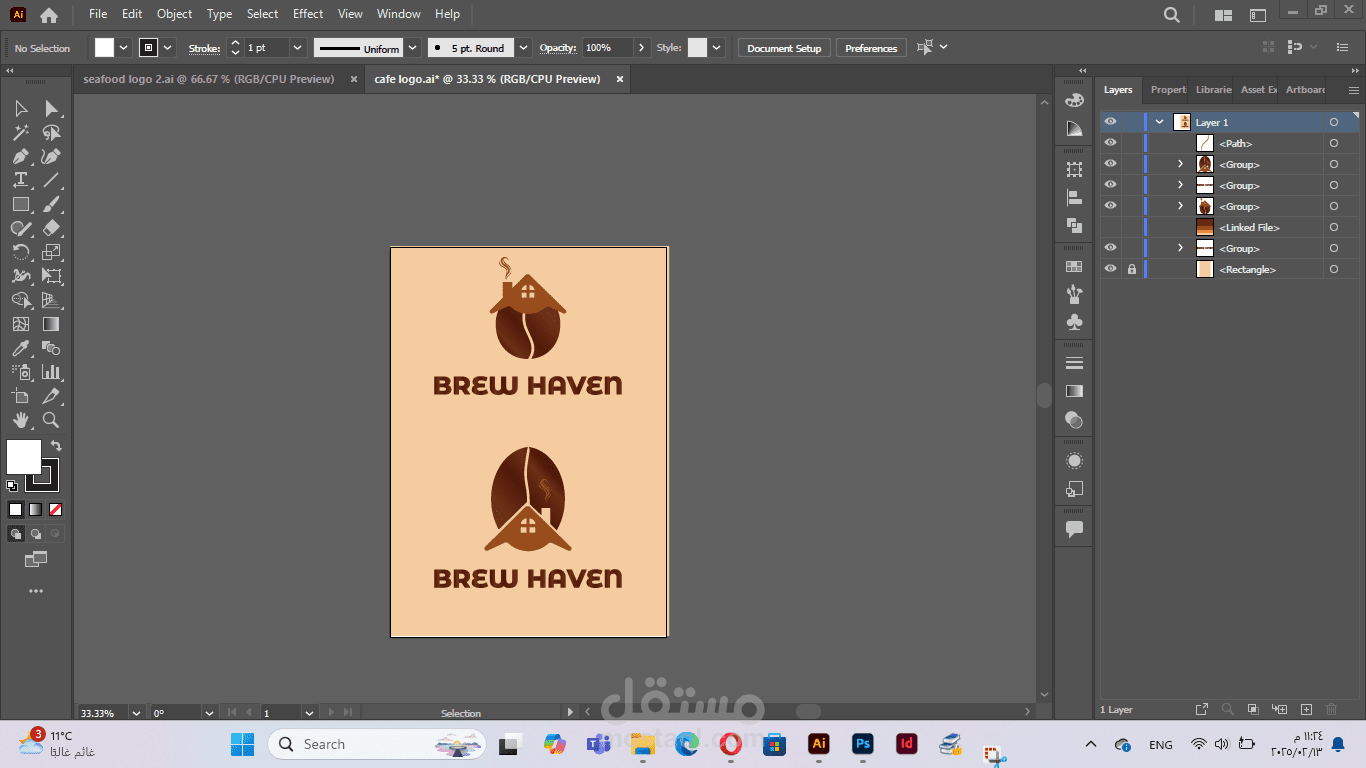Pick the Paintbrush tool

51,204
